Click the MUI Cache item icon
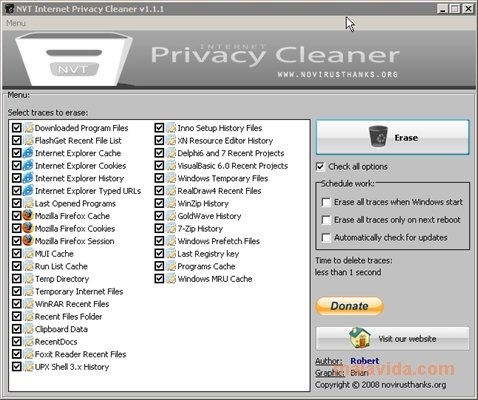The height and width of the screenshot is (400, 478). pyautogui.click(x=29, y=254)
